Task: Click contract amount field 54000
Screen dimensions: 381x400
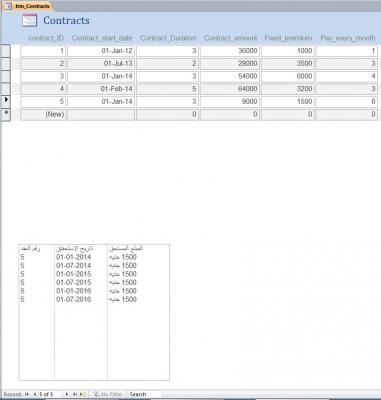Action: [230, 76]
